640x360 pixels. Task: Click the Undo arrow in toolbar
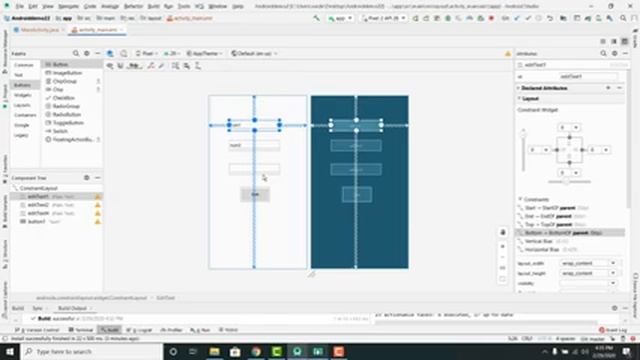click(550, 18)
